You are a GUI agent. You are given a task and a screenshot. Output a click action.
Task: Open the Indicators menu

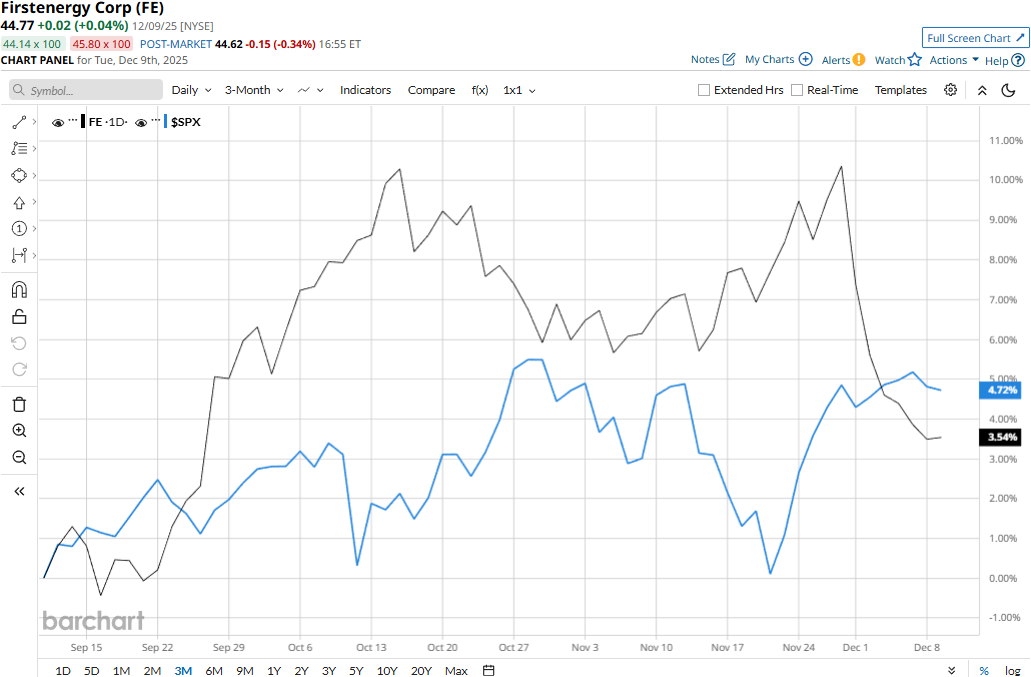[x=366, y=90]
